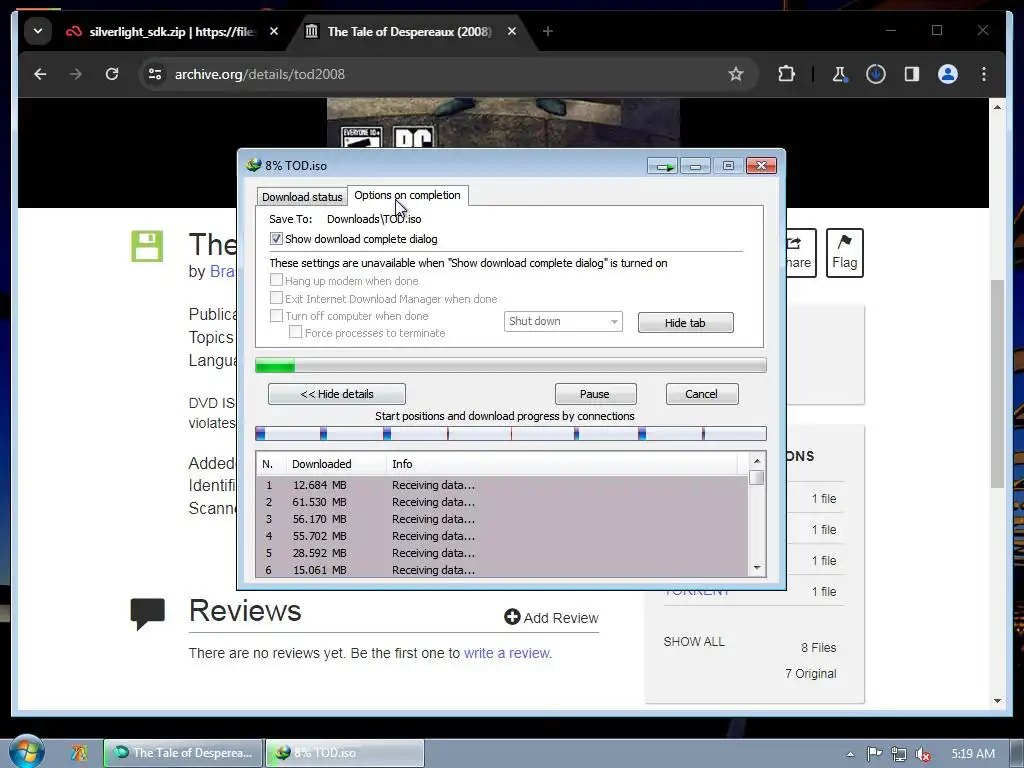Toggle Turn off computer when done
The height and width of the screenshot is (768, 1024).
click(276, 315)
